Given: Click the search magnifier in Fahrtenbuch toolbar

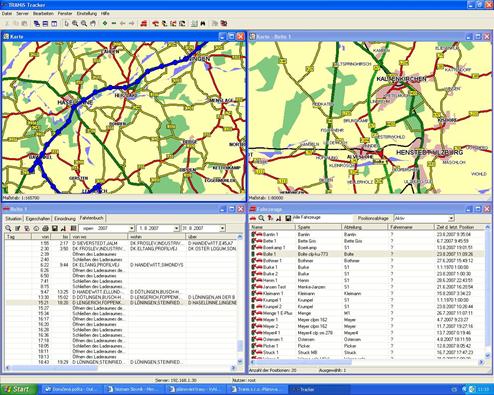Looking at the screenshot, I should click(x=8, y=228).
